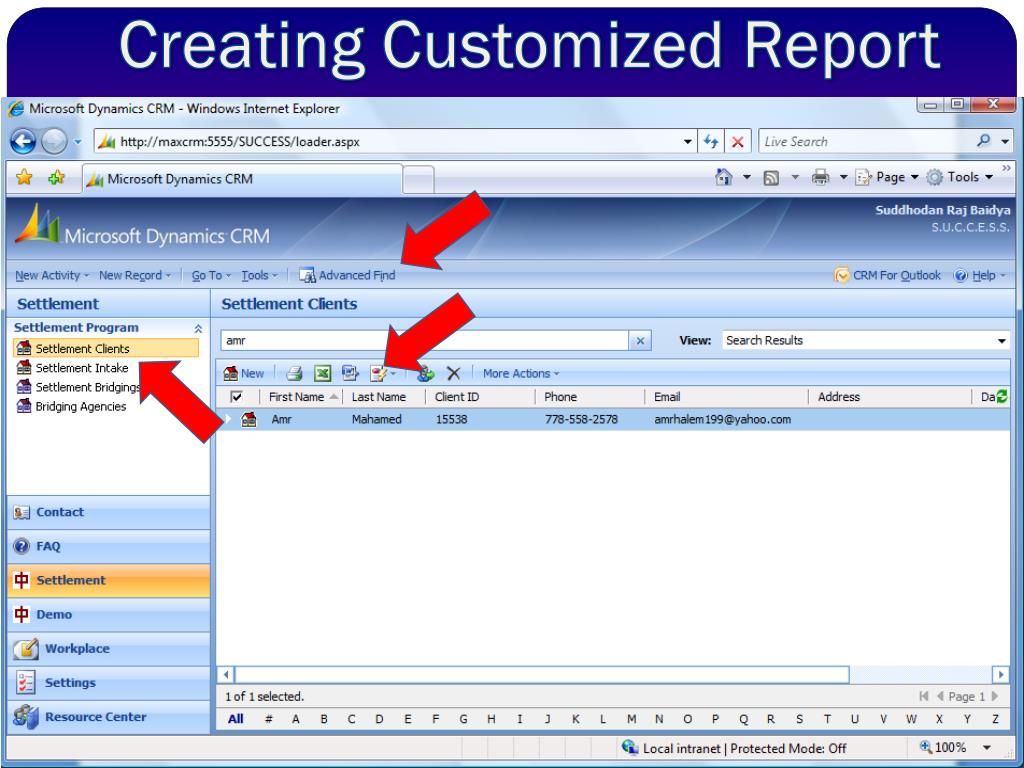Viewport: 1024px width, 768px height.
Task: Switch to the Demo area
Action: point(108,614)
